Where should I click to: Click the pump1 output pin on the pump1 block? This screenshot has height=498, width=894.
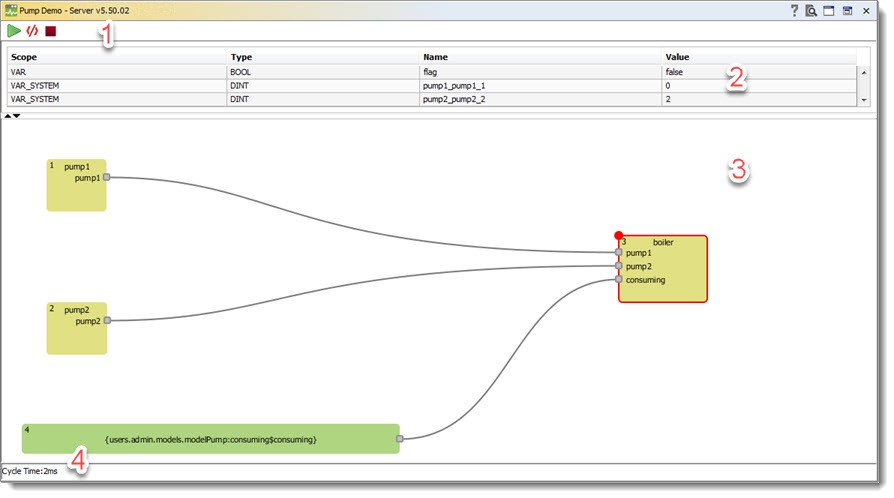pos(107,178)
